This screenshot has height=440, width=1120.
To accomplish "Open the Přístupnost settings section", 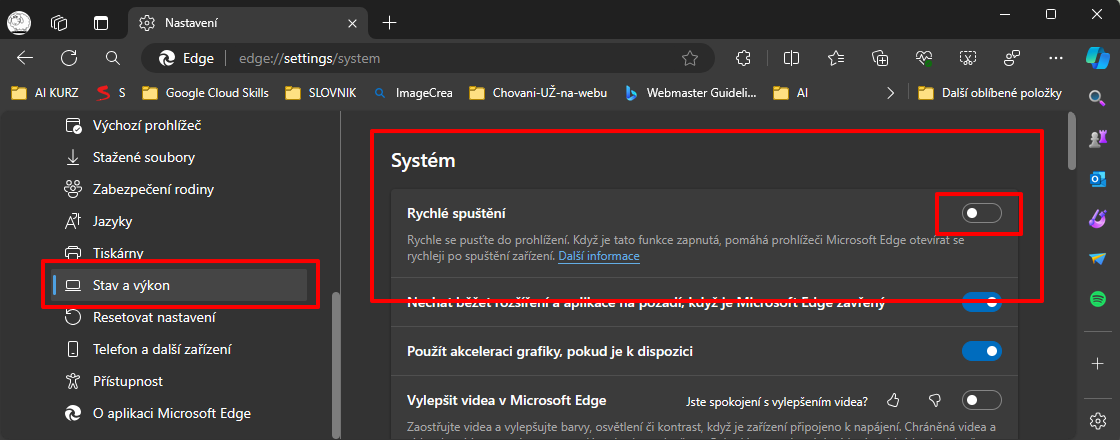I will coord(127,381).
